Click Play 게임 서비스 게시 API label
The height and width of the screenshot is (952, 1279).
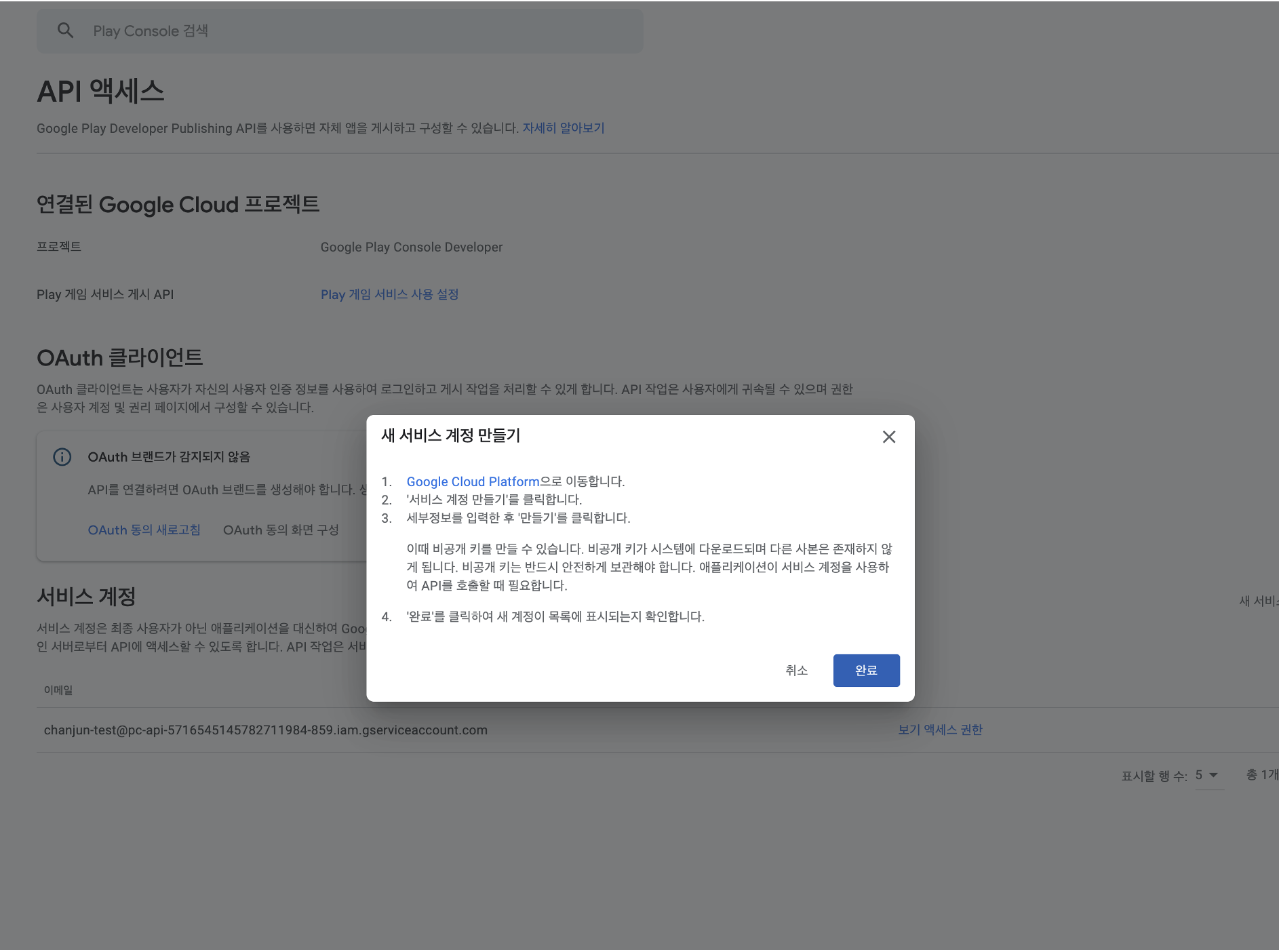(x=105, y=294)
